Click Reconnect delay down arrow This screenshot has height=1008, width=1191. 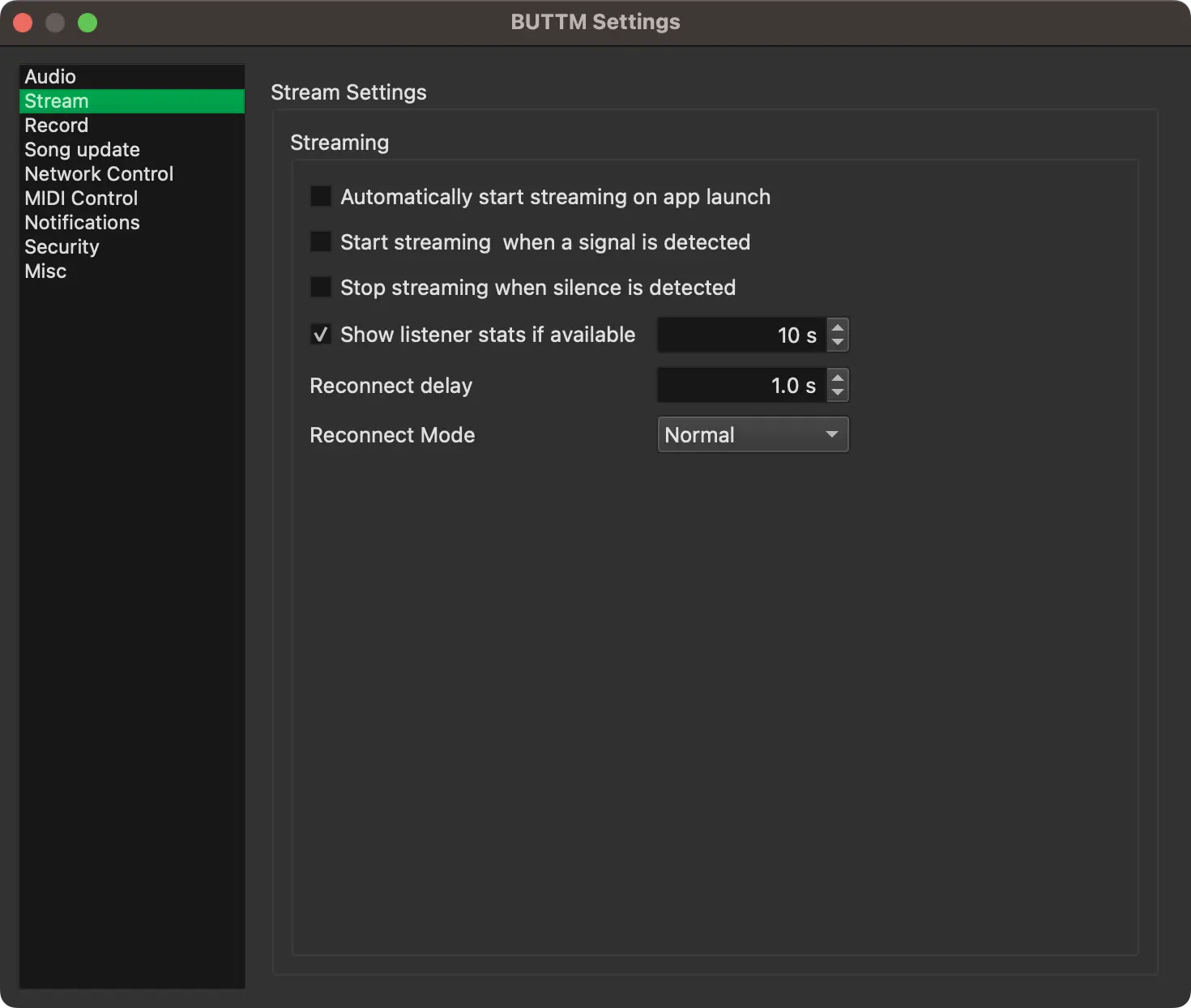click(838, 393)
